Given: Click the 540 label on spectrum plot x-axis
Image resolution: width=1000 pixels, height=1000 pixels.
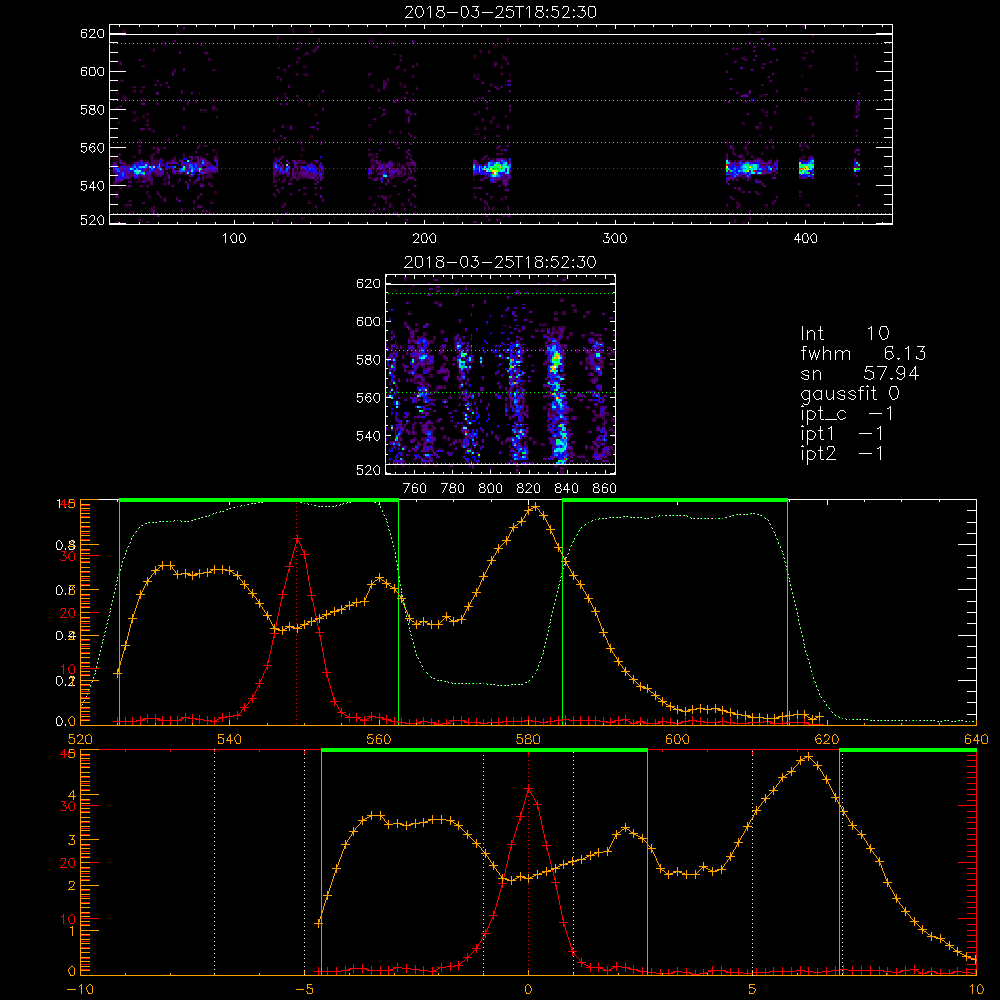Looking at the screenshot, I should (230, 740).
